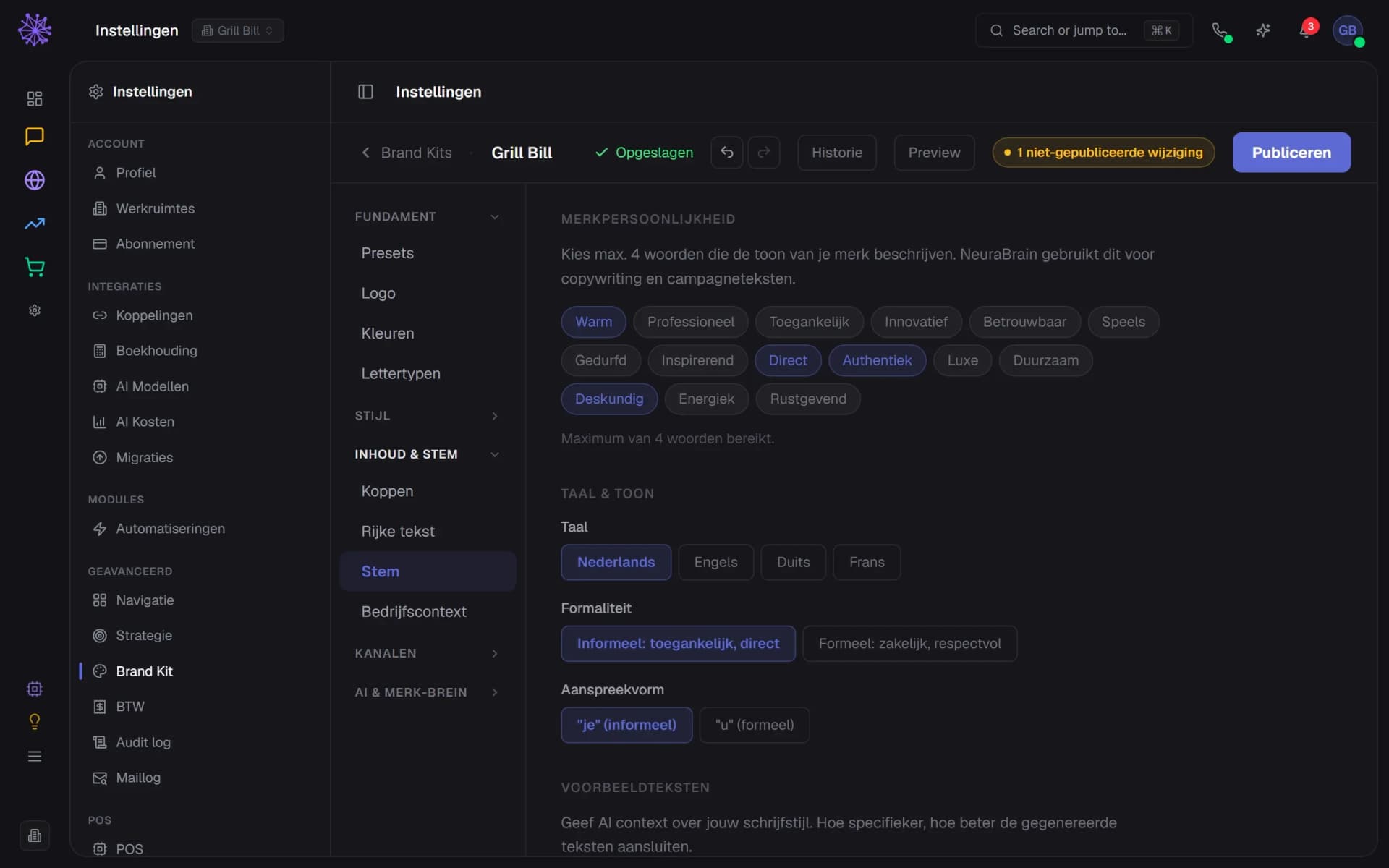Expand the KANALEN section
The image size is (1389, 868).
pos(427,653)
